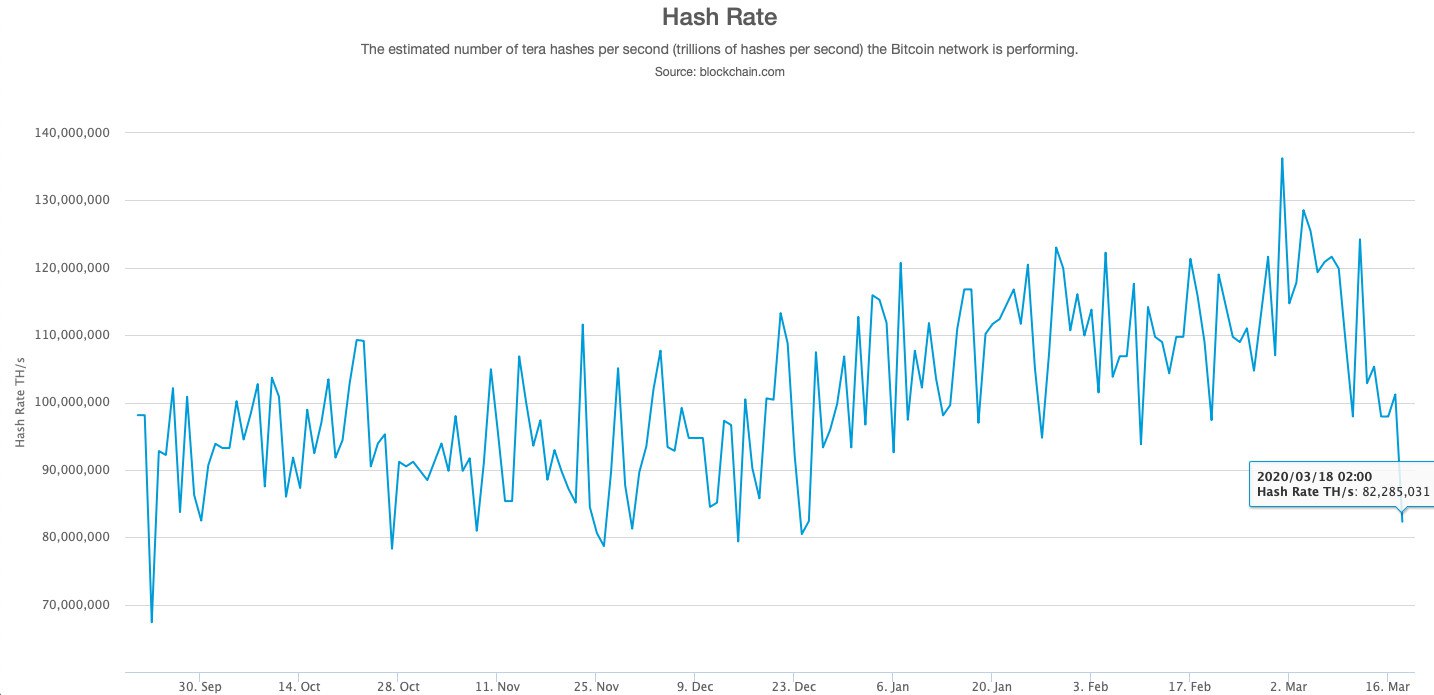The height and width of the screenshot is (695, 1434).
Task: Click the highest peak of the line near 2. Mar
Action: [x=1282, y=159]
